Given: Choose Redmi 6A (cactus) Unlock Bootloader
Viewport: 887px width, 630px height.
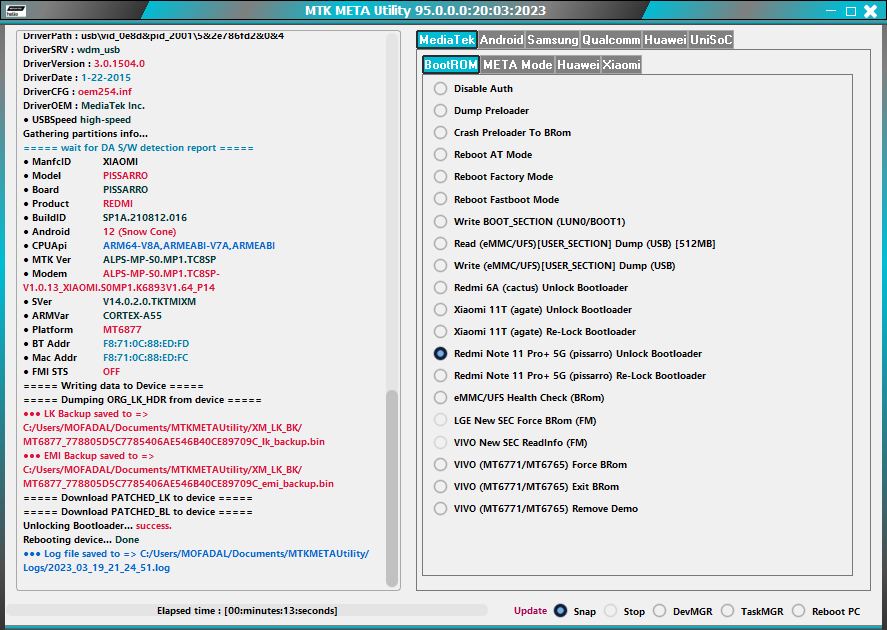Looking at the screenshot, I should pos(531,288).
